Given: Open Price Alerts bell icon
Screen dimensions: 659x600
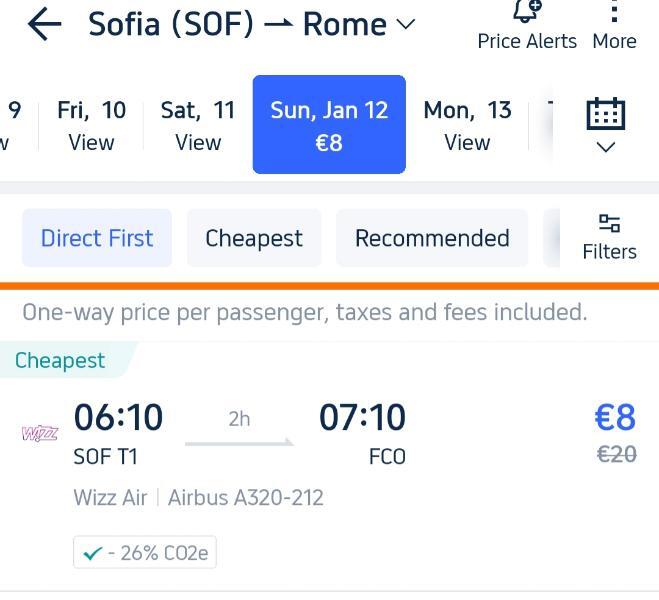Looking at the screenshot, I should pyautogui.click(x=527, y=11).
